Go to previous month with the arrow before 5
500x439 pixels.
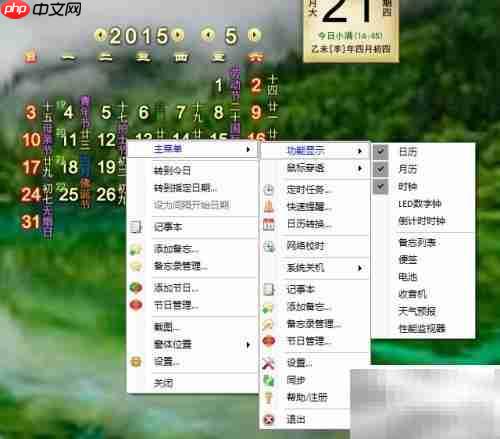pos(208,34)
